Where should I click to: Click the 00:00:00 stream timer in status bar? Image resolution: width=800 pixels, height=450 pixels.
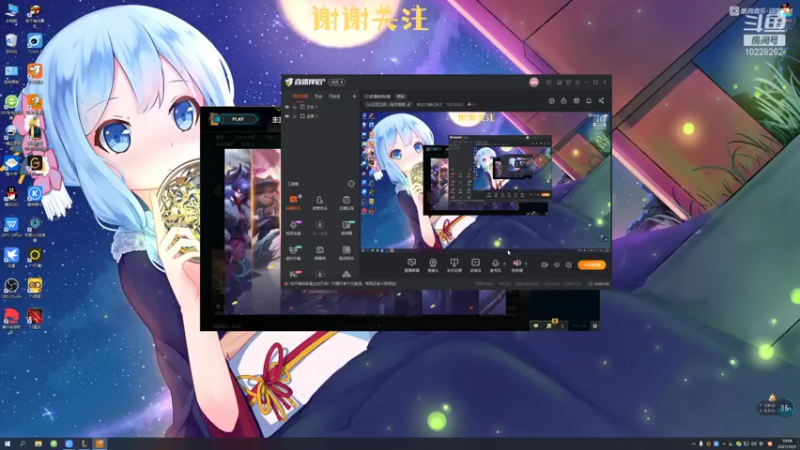(x=599, y=284)
